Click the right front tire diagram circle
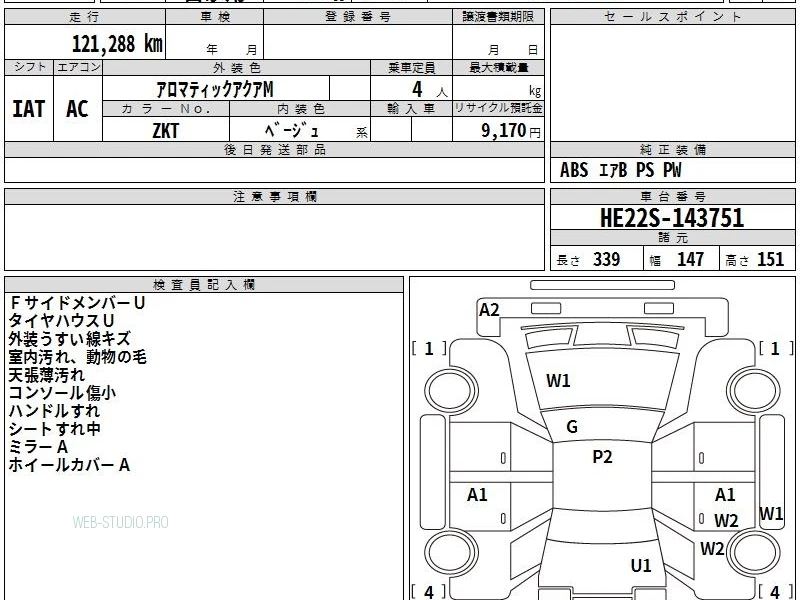Screen dimensions: 800x600 coord(753,391)
